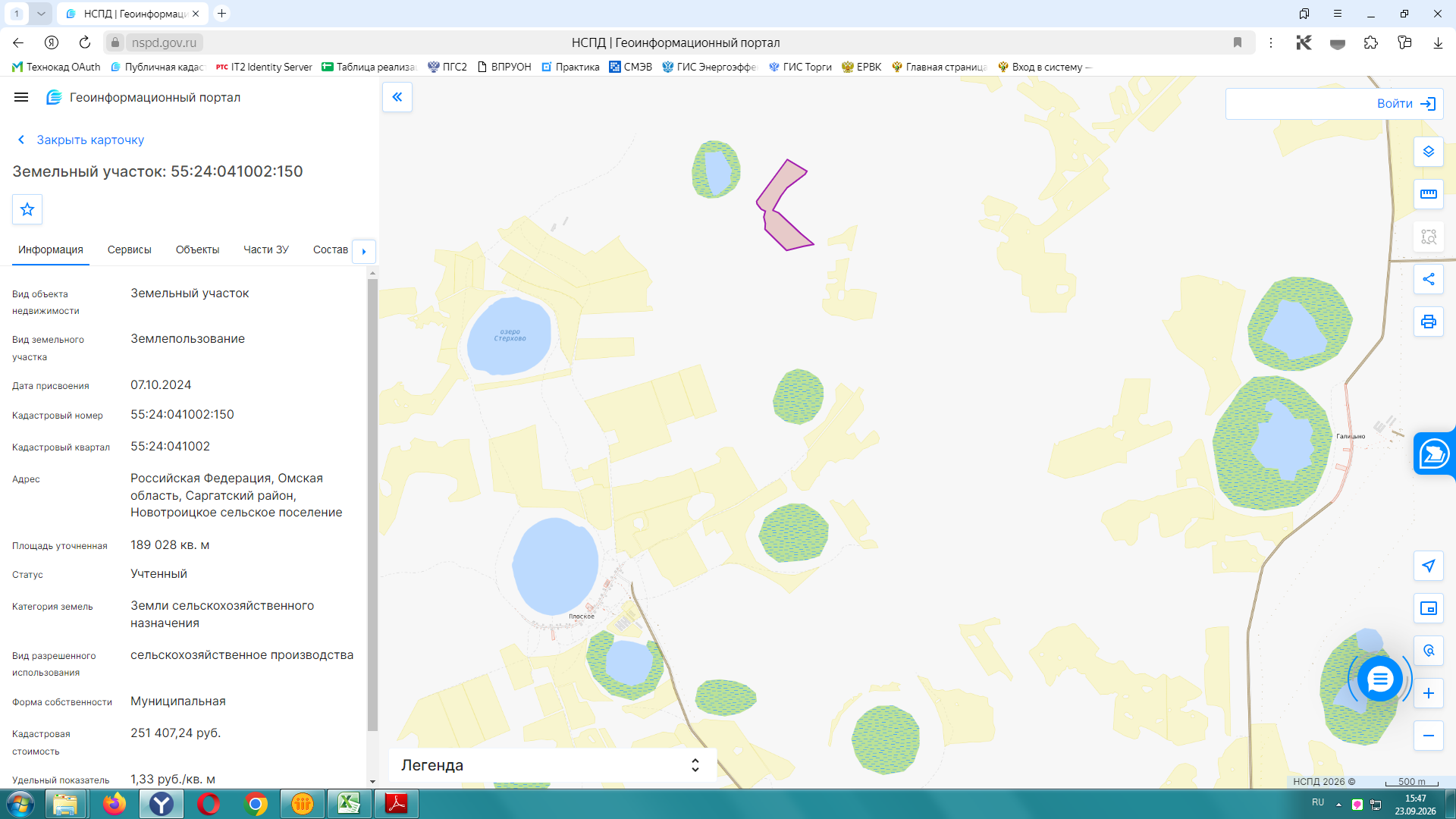This screenshot has width=1456, height=819.
Task: Zoom out the map with minus button
Action: [1429, 736]
